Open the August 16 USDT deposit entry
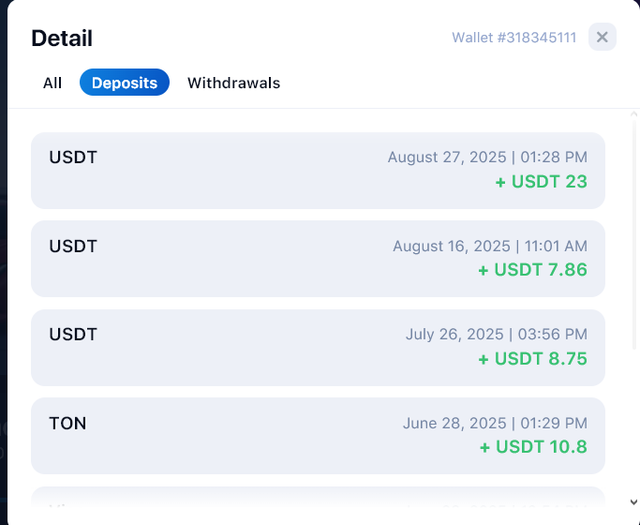 tap(318, 259)
